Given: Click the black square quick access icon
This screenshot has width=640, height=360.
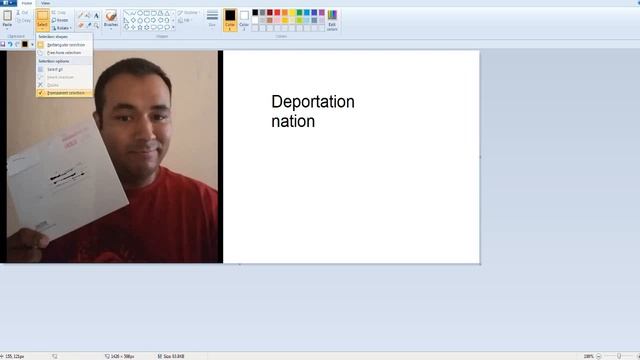Looking at the screenshot, I should 25,44.
